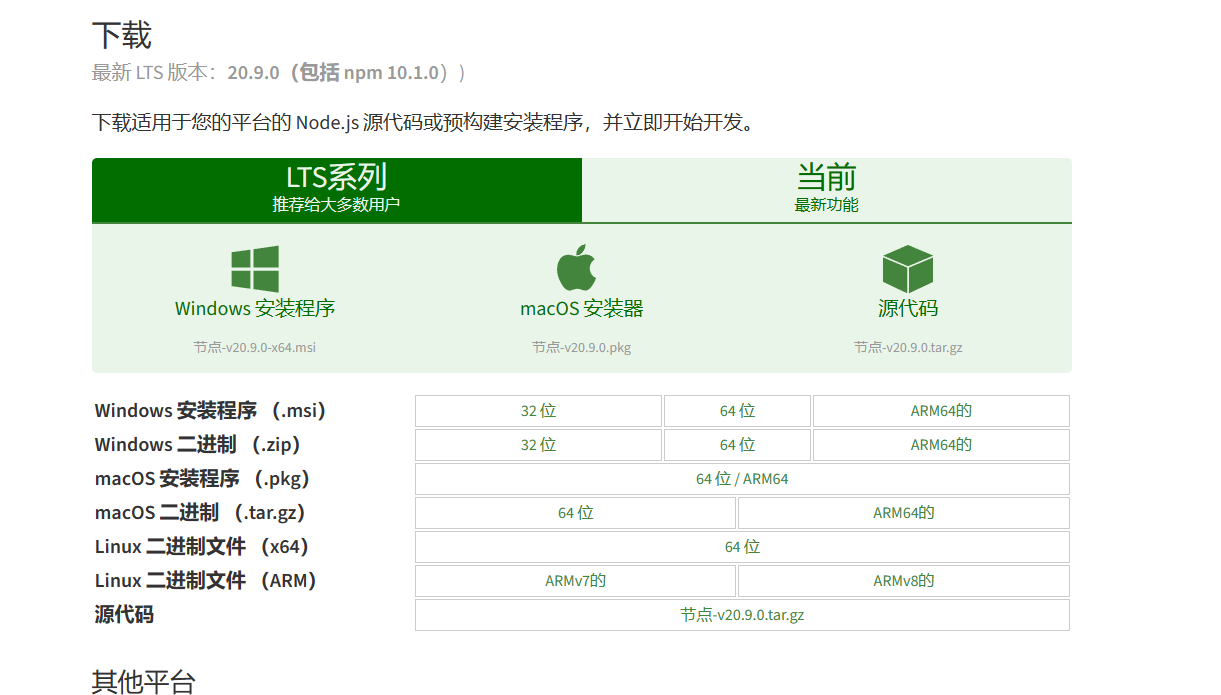Viewport: 1221px width, 695px height.
Task: Switch to the 当前 latest features tab
Action: pos(826,189)
